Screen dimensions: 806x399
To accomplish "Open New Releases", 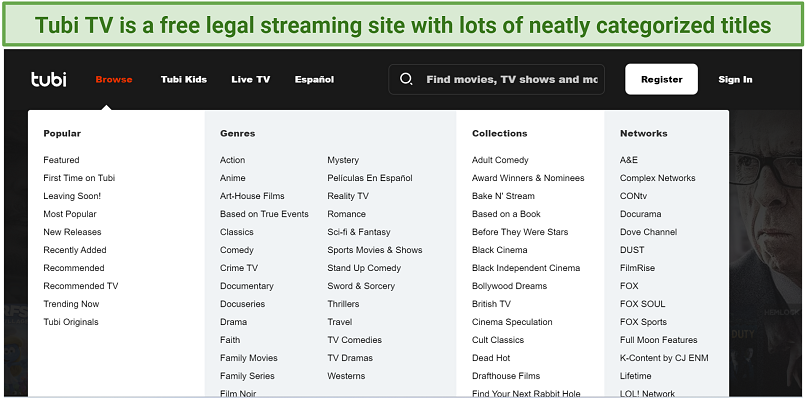I will pos(72,232).
